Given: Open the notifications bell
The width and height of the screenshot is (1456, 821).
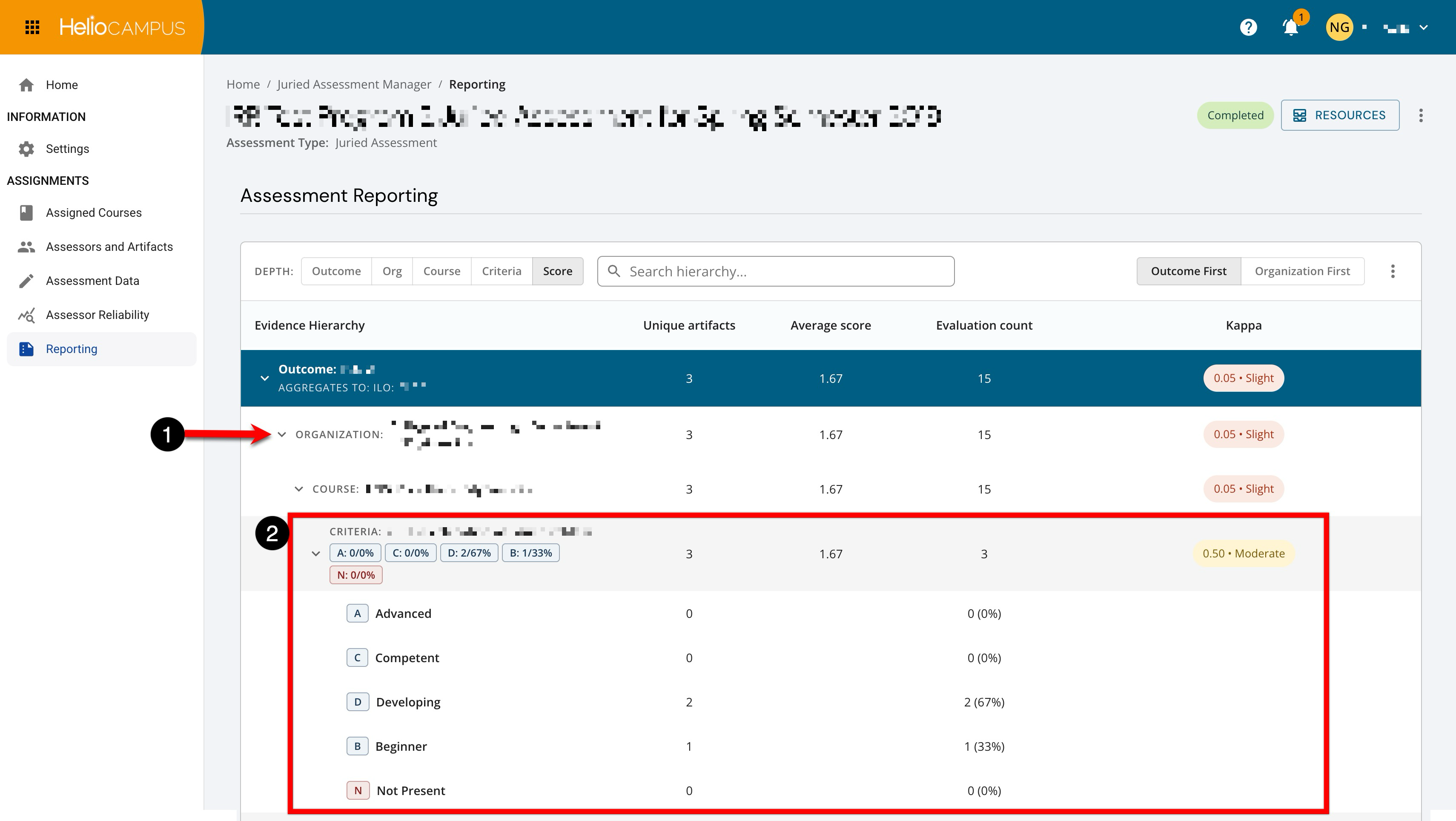Looking at the screenshot, I should (x=1290, y=27).
